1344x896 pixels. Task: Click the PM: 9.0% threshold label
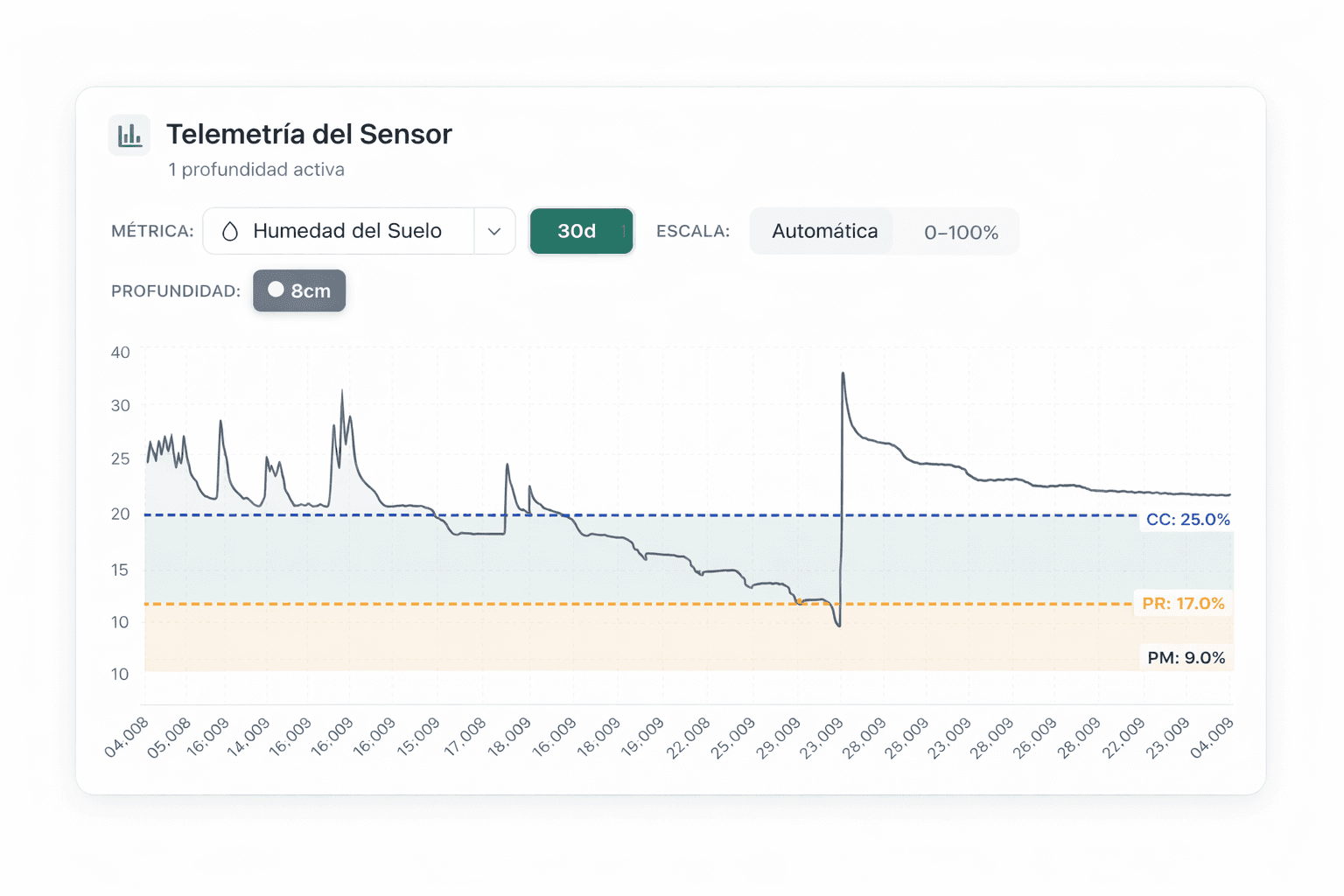(x=1186, y=657)
